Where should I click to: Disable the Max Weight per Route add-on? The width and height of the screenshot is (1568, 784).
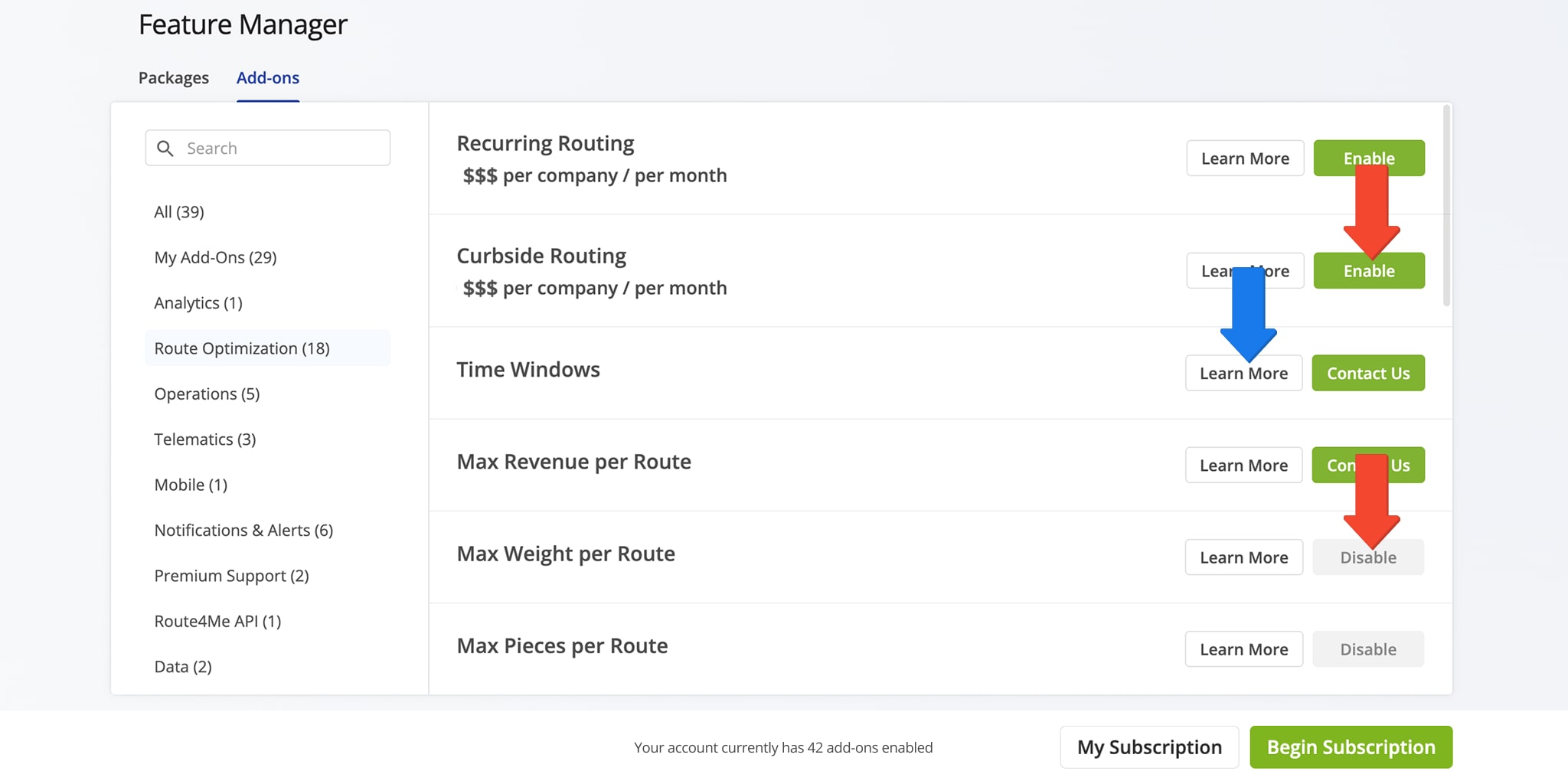tap(1367, 558)
